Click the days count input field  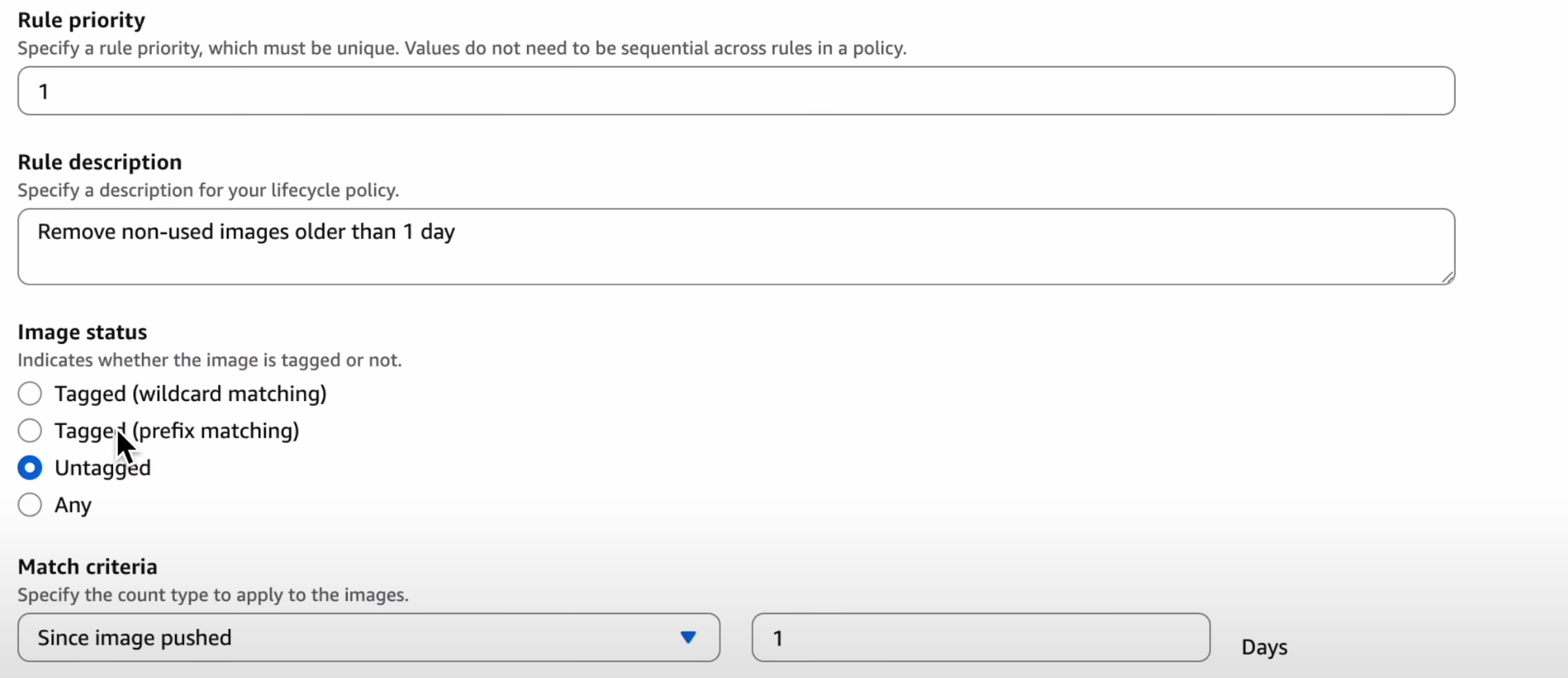pyautogui.click(x=980, y=637)
